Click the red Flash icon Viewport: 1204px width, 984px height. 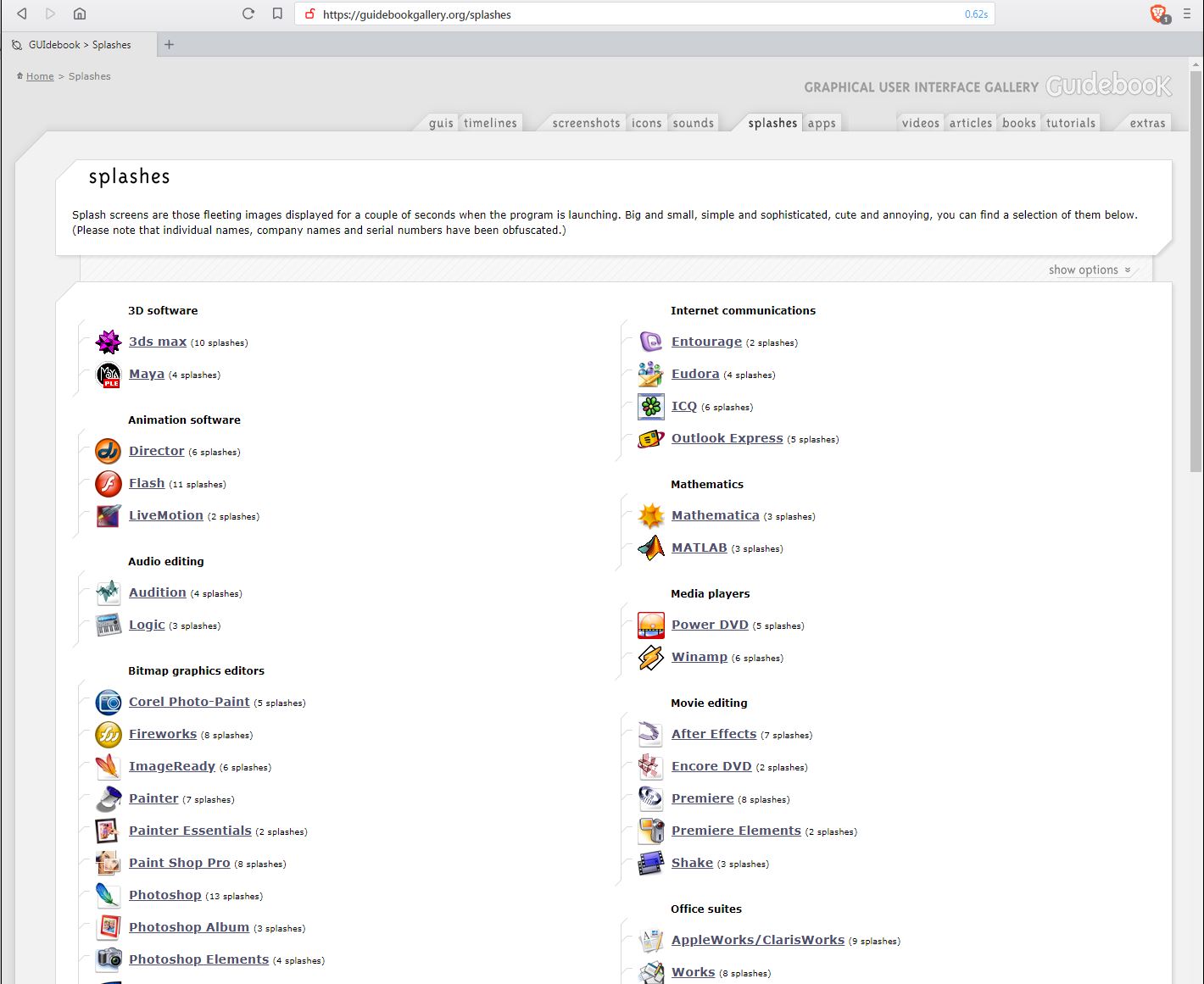pyautogui.click(x=109, y=484)
